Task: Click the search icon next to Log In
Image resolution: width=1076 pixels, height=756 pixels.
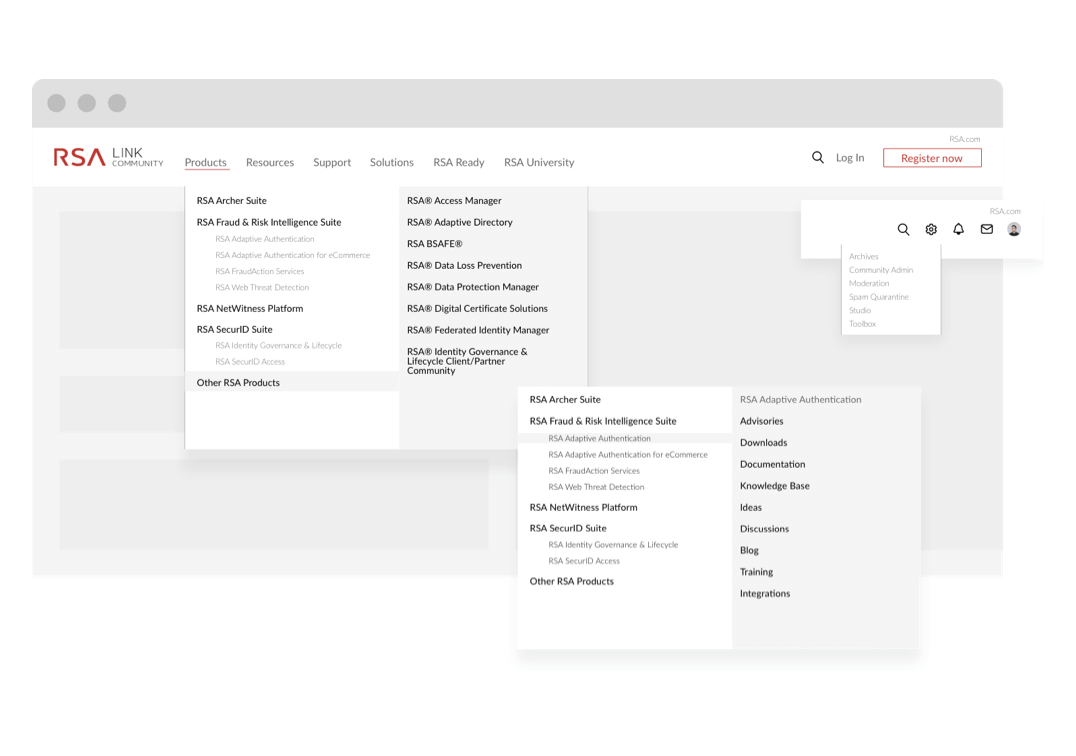Action: [818, 157]
